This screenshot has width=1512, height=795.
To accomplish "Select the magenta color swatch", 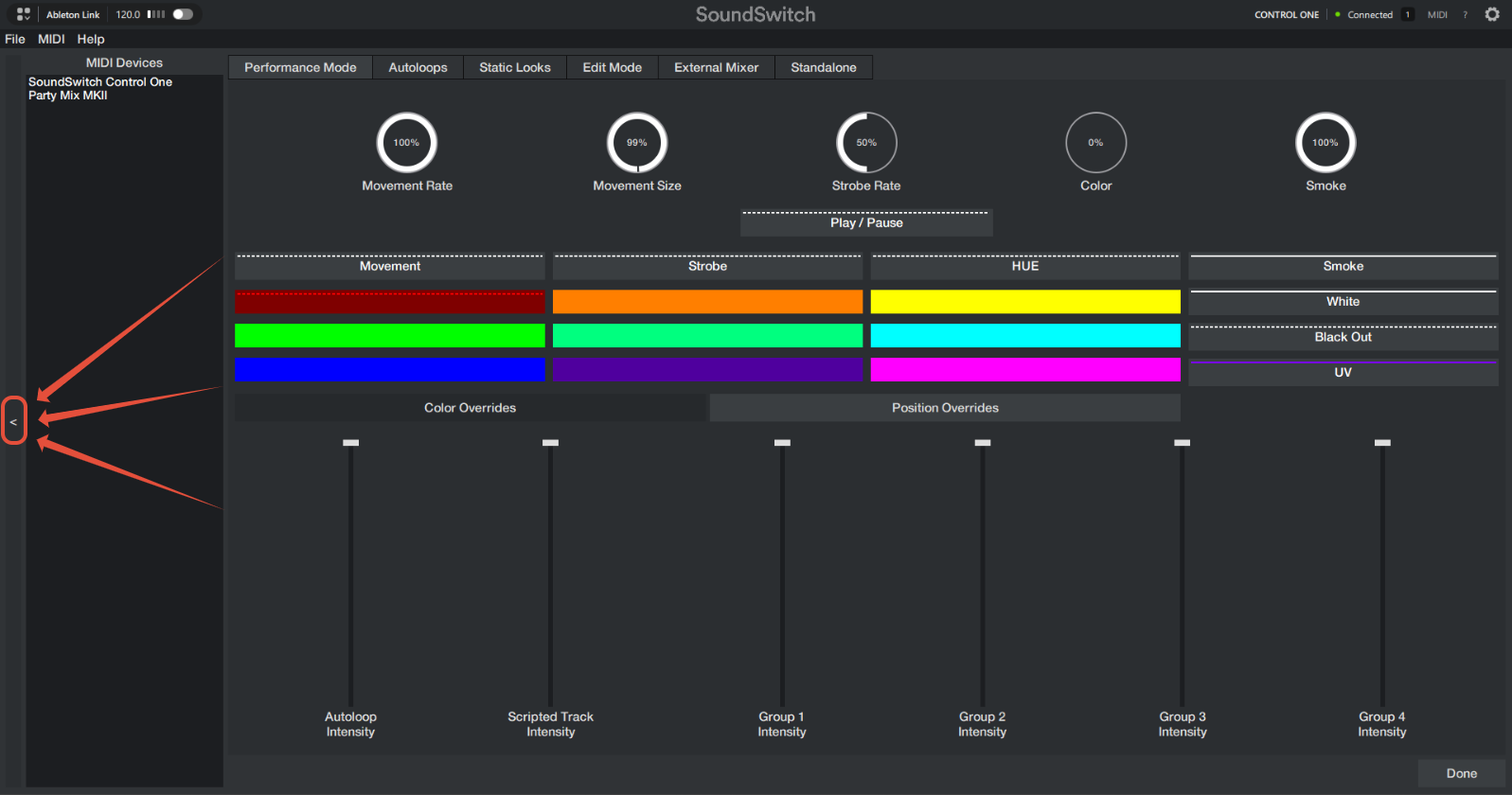I will [x=1025, y=370].
